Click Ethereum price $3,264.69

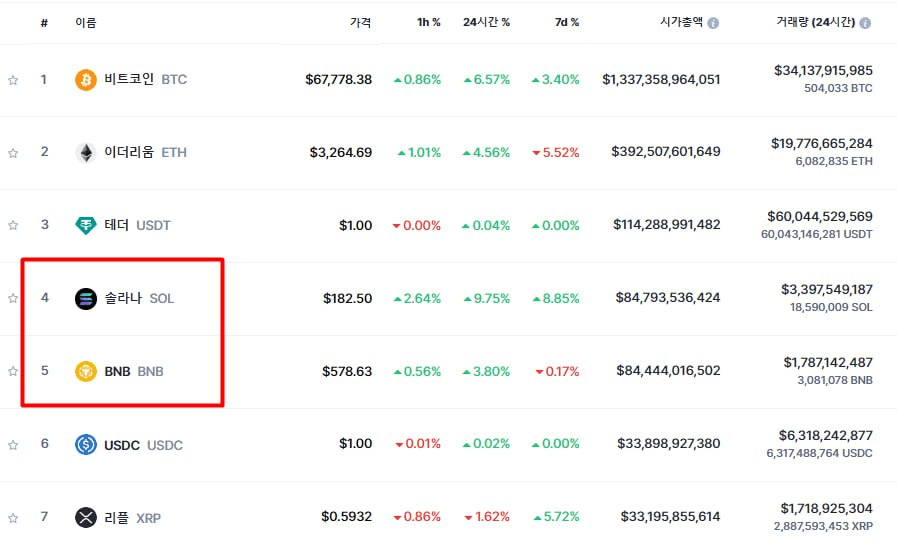pyautogui.click(x=341, y=153)
